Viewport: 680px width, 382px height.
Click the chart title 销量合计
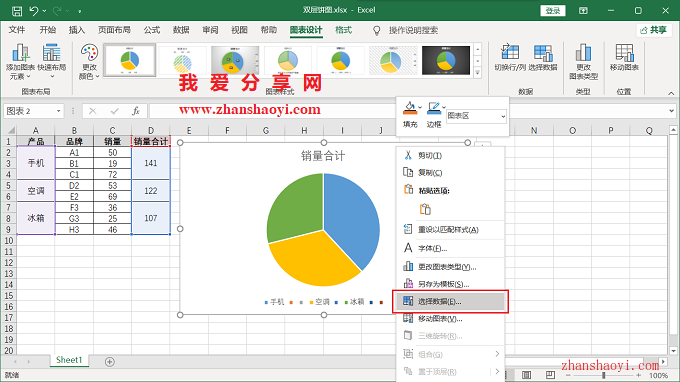[323, 156]
